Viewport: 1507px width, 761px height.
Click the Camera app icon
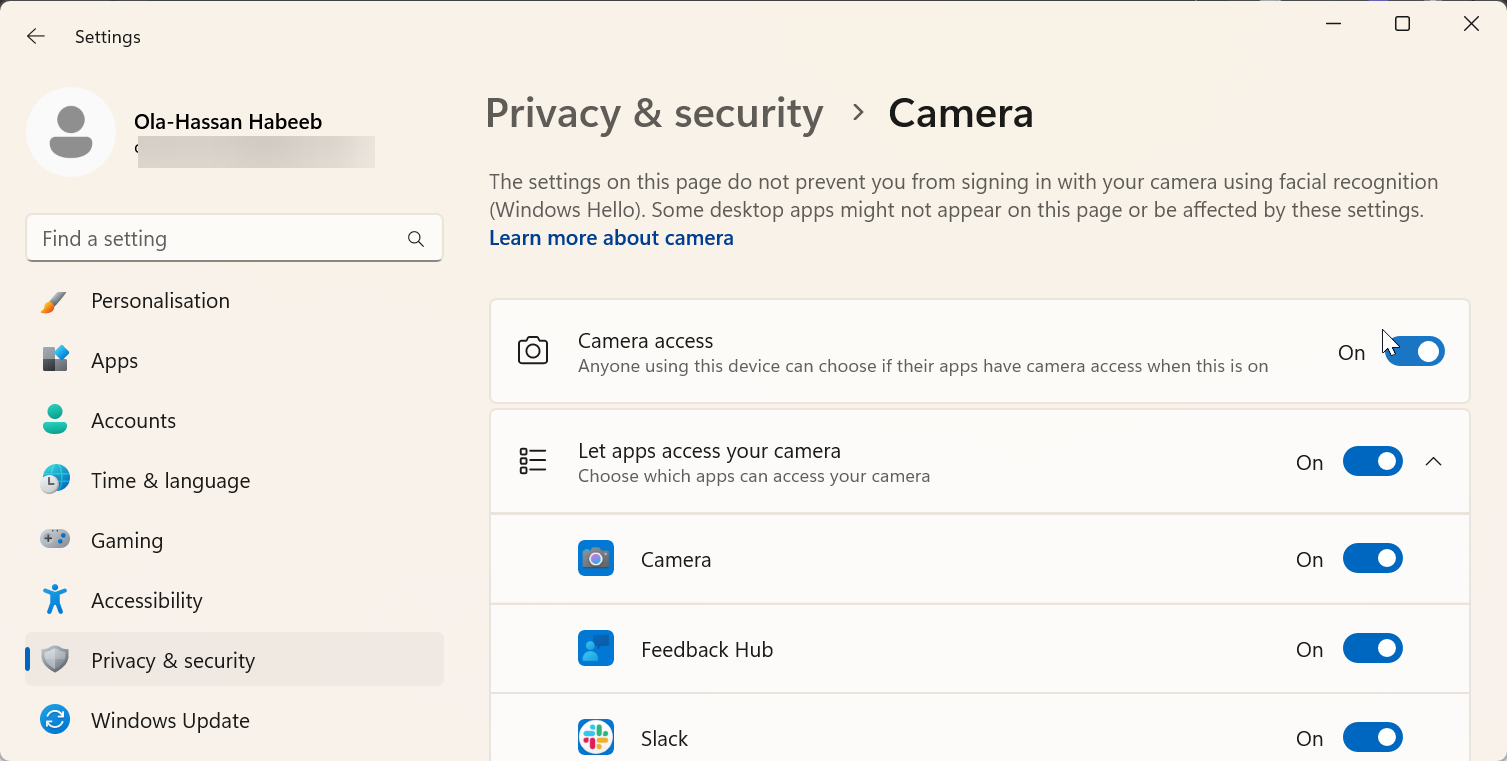tap(596, 558)
